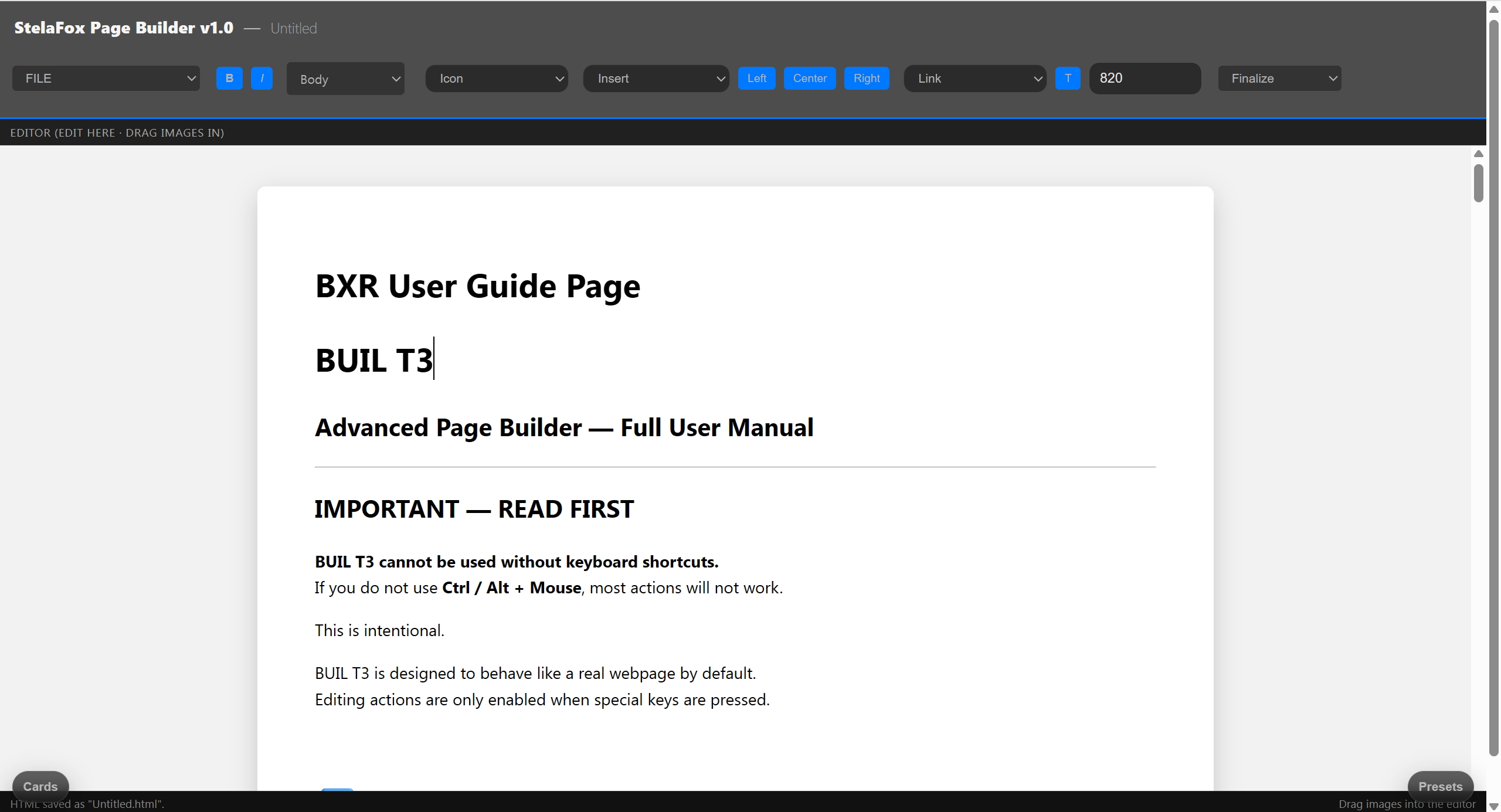The width and height of the screenshot is (1501, 812).
Task: Align text Left
Action: [756, 78]
